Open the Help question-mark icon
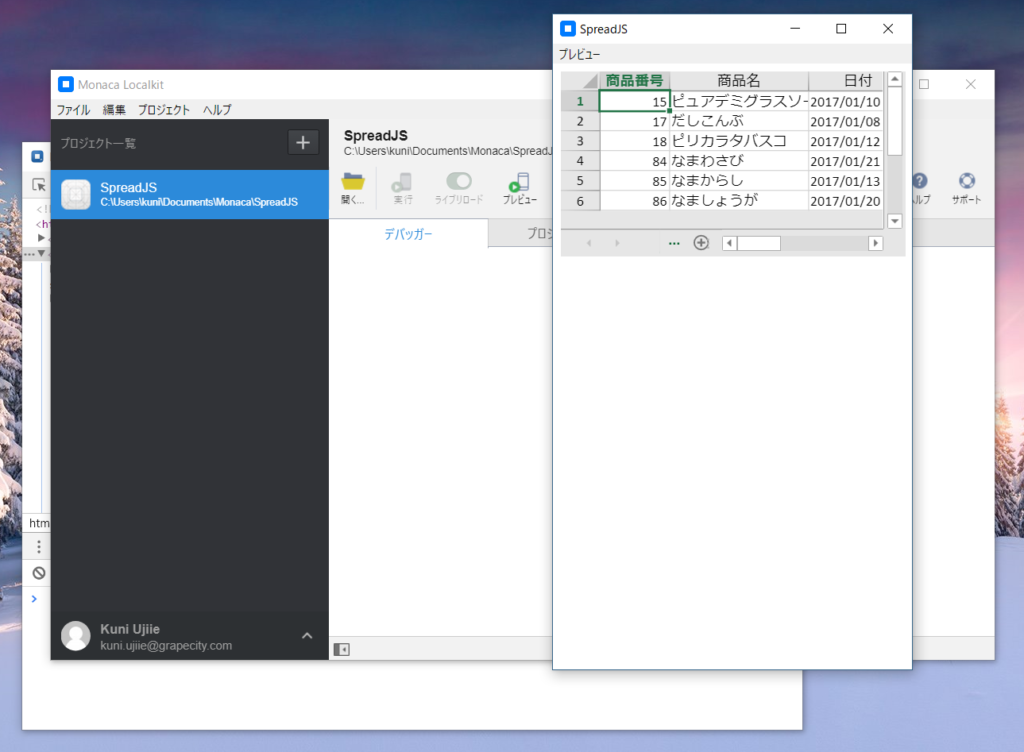The width and height of the screenshot is (1024, 752). click(920, 181)
